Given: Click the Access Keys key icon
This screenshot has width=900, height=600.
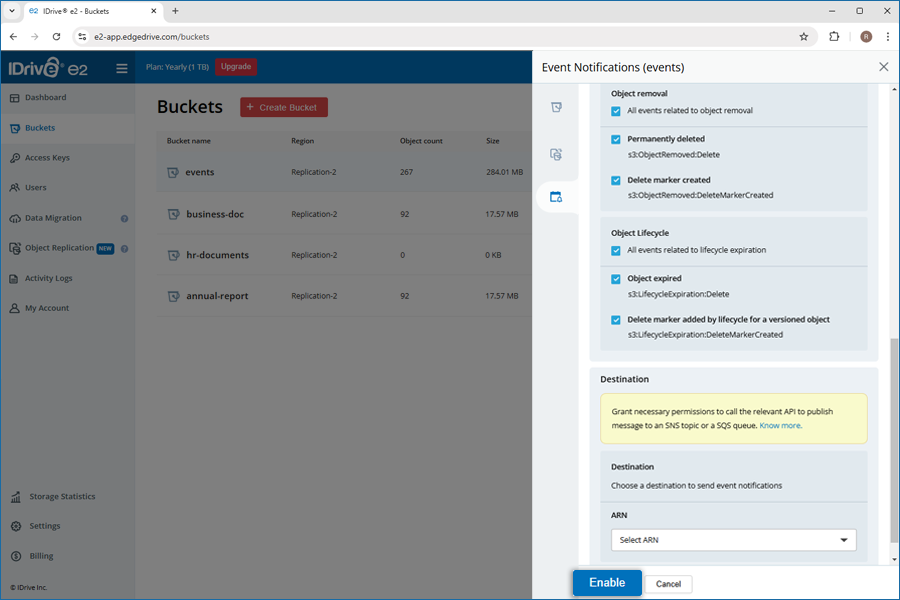Looking at the screenshot, I should point(15,158).
